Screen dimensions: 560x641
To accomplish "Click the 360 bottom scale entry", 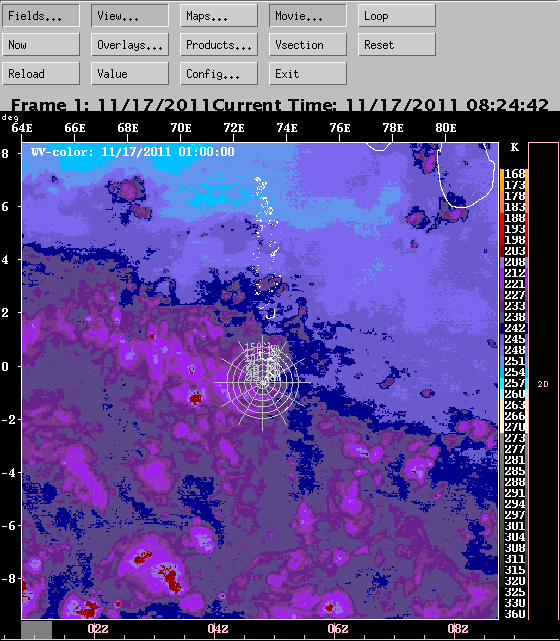I will (x=514, y=614).
